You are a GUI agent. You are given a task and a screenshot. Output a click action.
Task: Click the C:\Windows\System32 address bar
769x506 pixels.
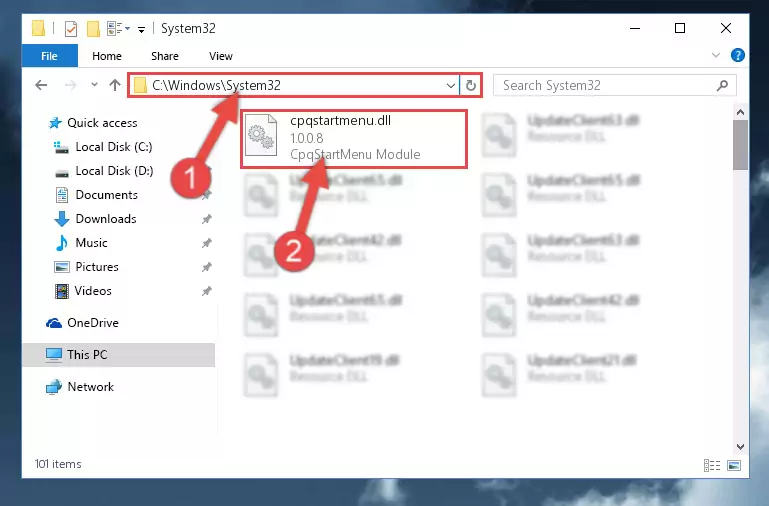coord(294,85)
